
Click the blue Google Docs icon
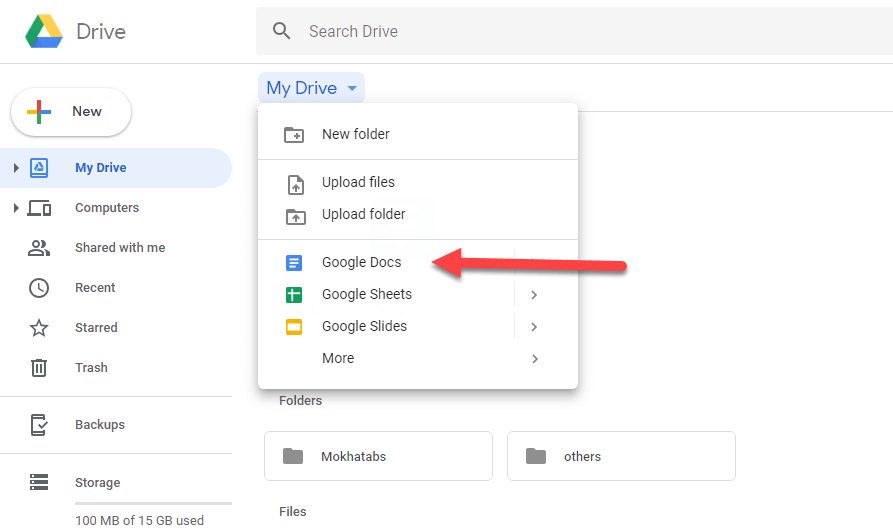click(x=294, y=263)
